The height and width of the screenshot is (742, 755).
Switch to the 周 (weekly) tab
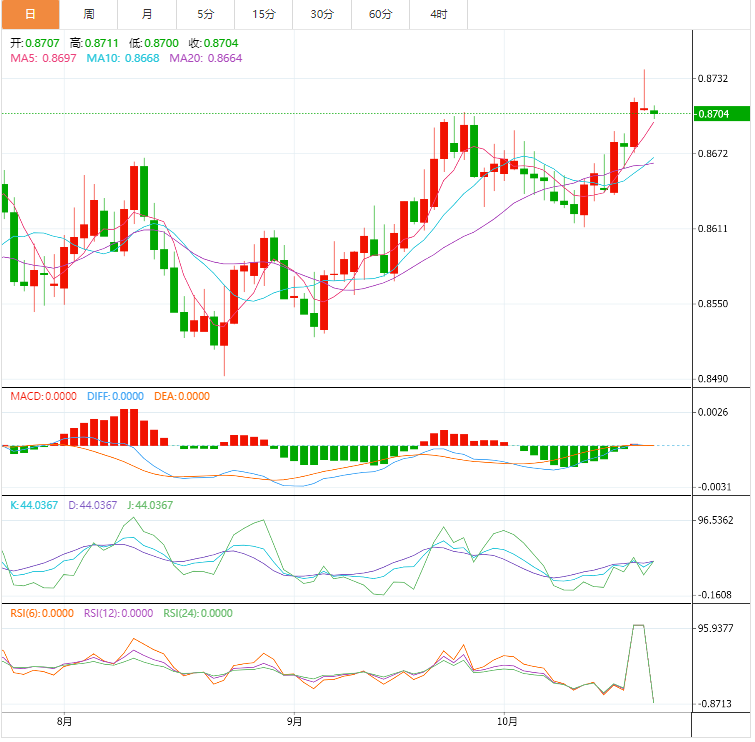(89, 14)
